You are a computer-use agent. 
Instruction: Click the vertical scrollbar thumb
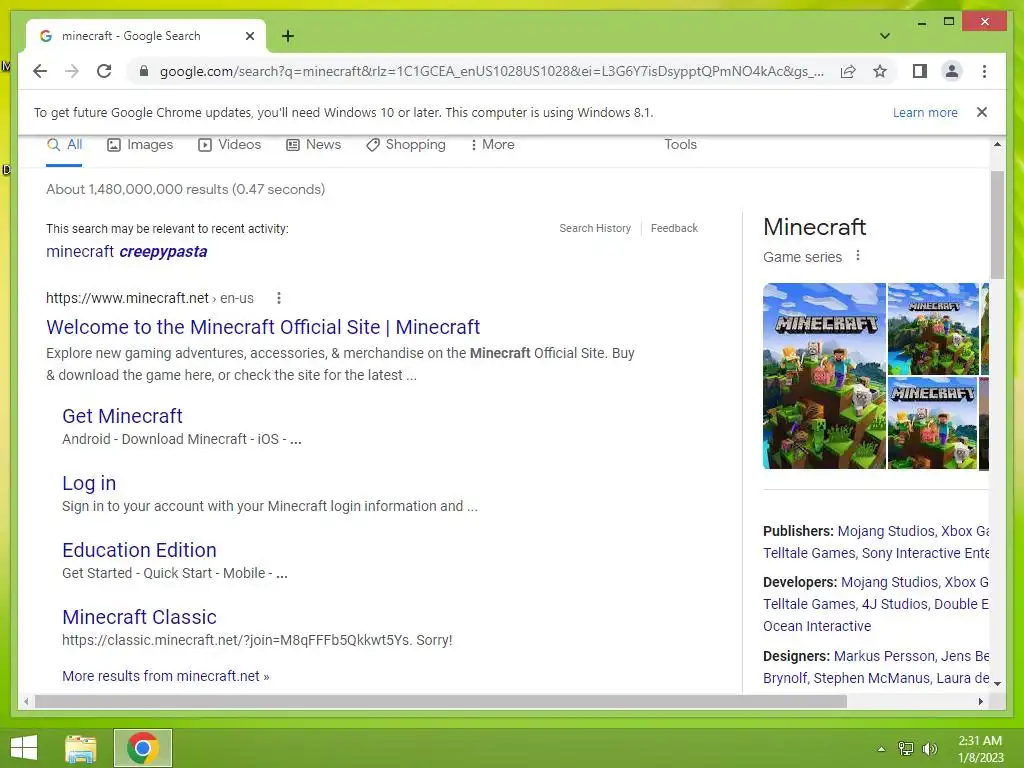pyautogui.click(x=997, y=225)
